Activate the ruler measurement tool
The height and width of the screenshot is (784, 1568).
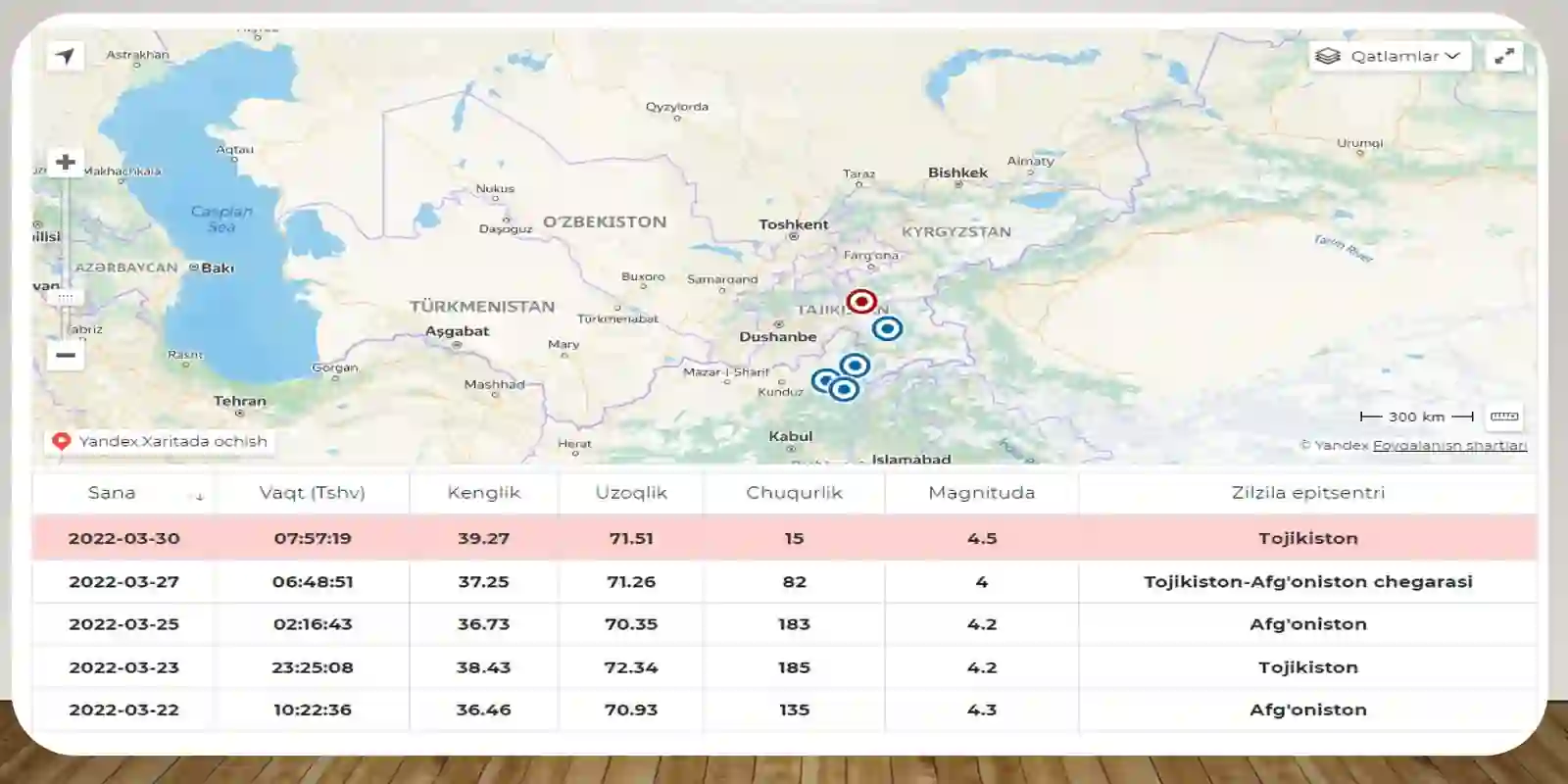click(x=1504, y=416)
